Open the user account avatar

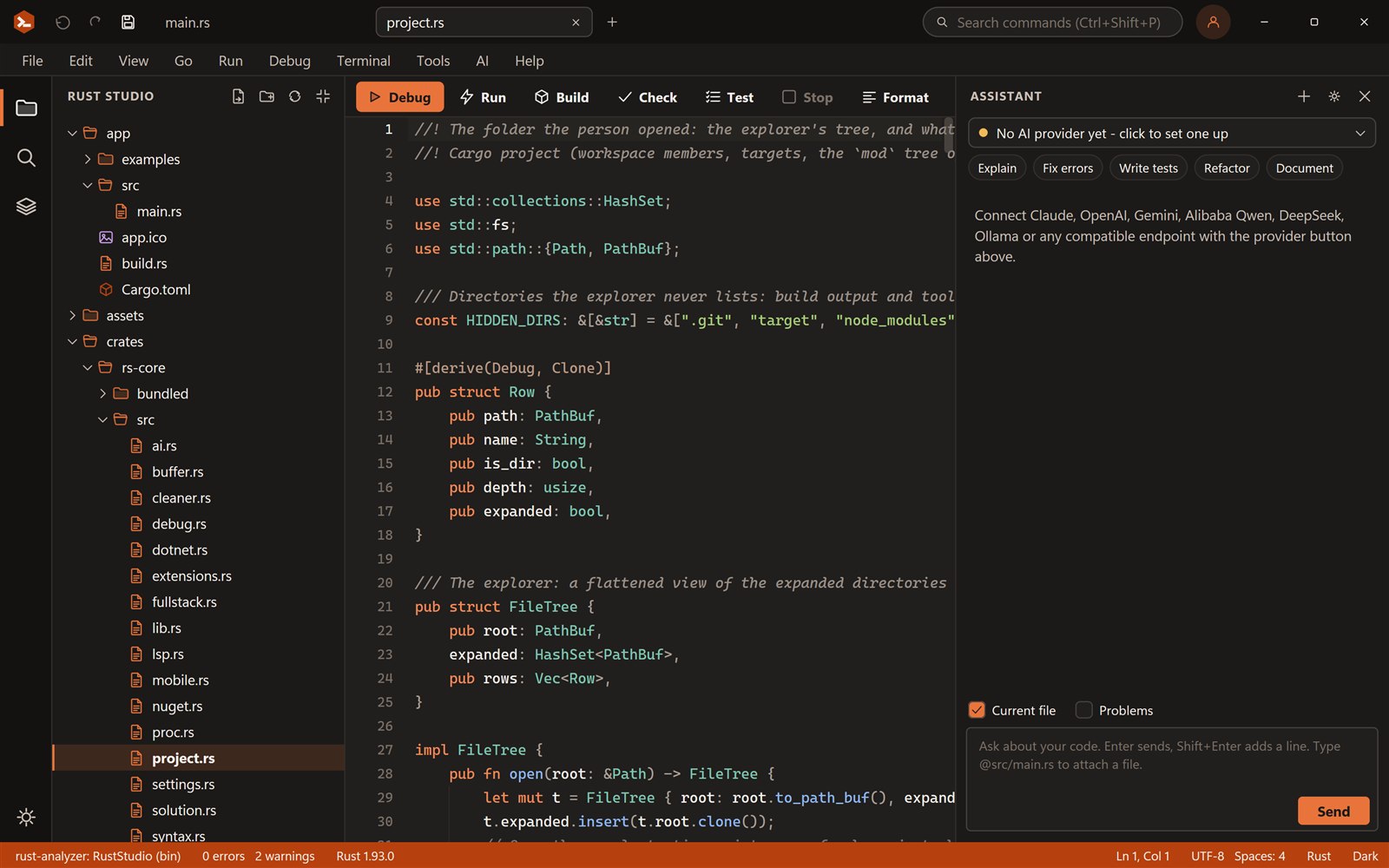click(x=1213, y=23)
